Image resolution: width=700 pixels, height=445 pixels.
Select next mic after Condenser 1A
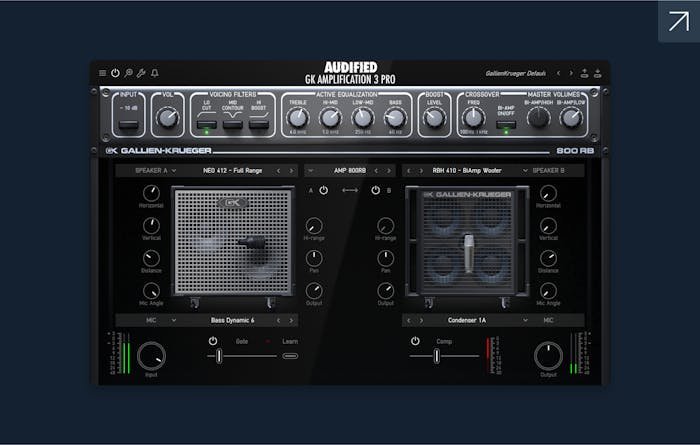[421, 320]
